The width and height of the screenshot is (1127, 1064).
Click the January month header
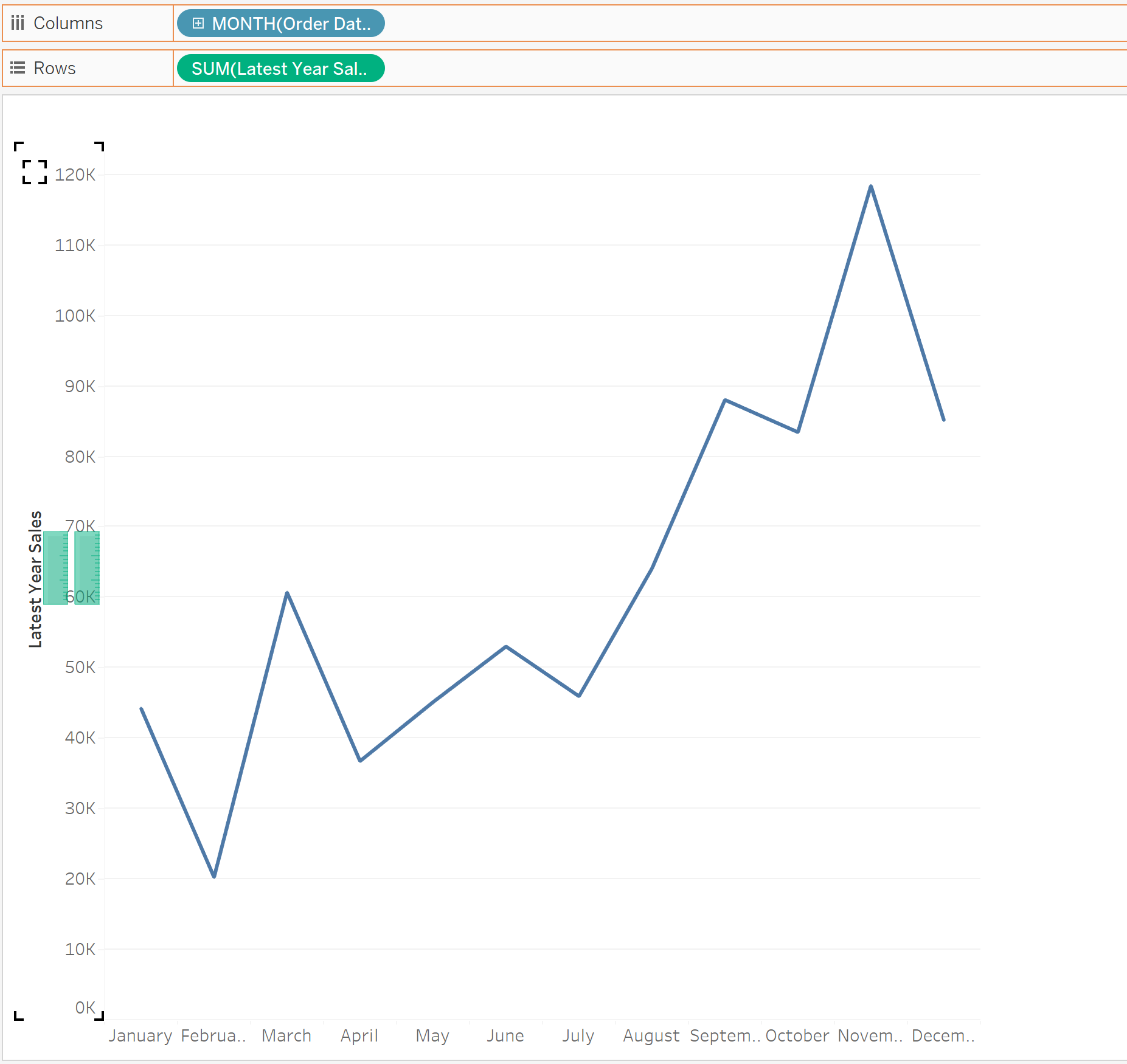point(140,1035)
